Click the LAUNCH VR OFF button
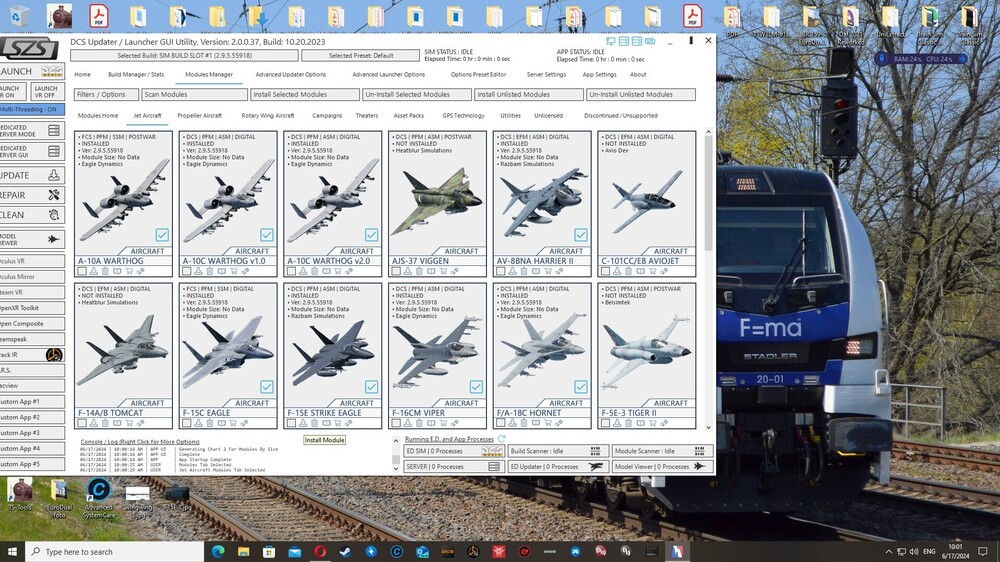 pos(47,92)
